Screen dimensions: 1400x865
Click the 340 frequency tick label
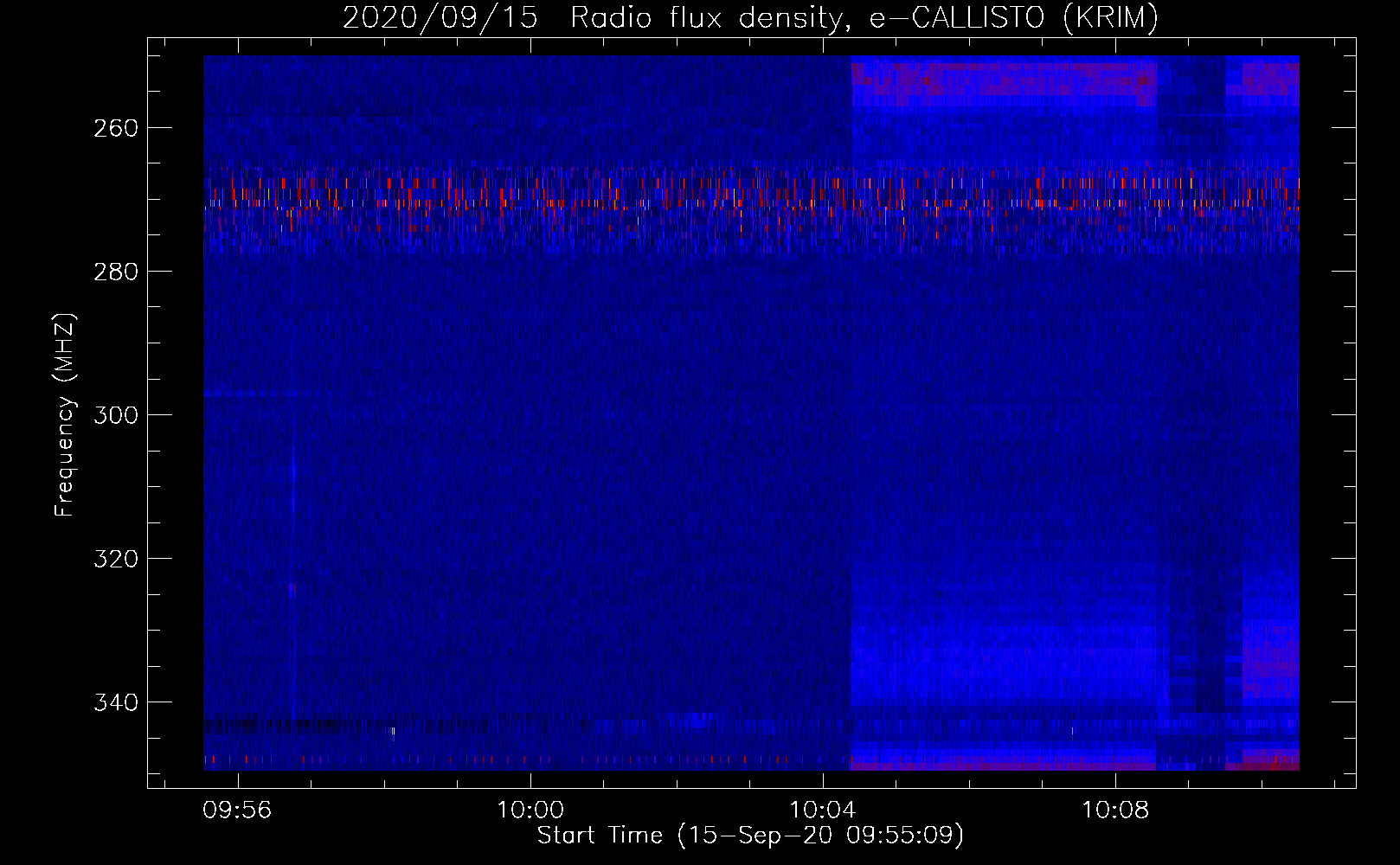click(x=114, y=702)
